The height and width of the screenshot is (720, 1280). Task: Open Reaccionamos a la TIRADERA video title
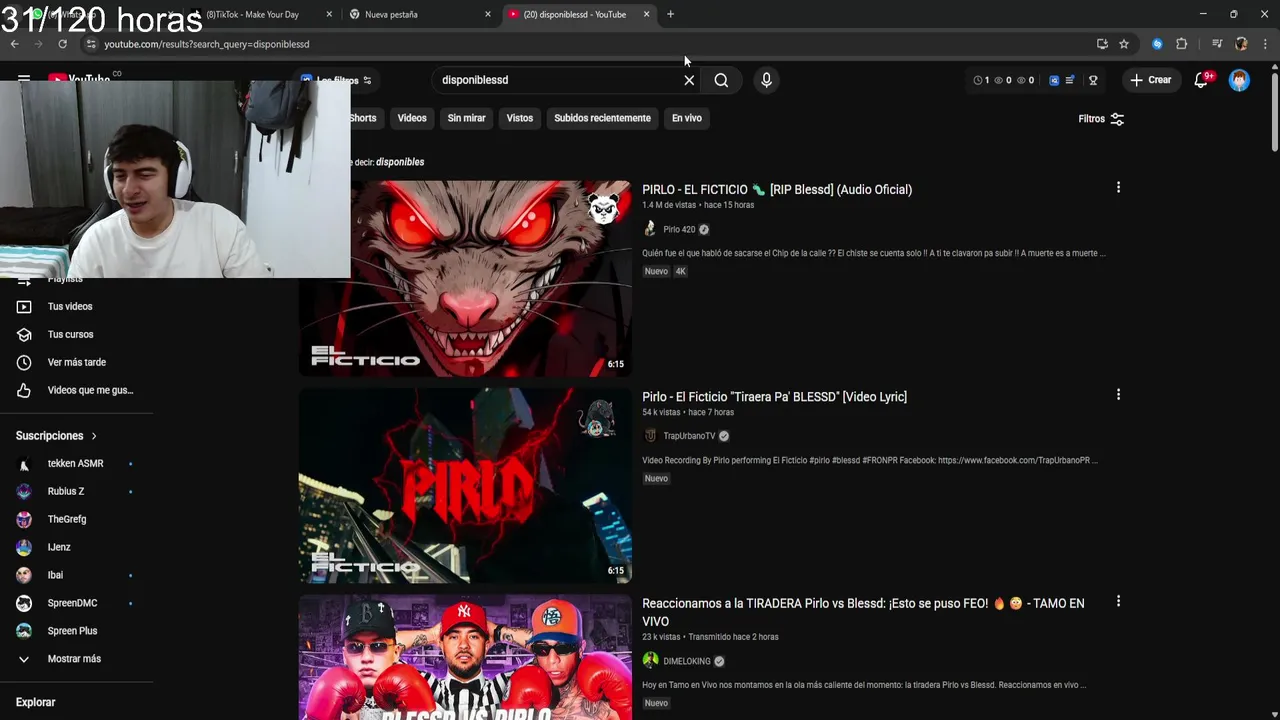pos(863,612)
